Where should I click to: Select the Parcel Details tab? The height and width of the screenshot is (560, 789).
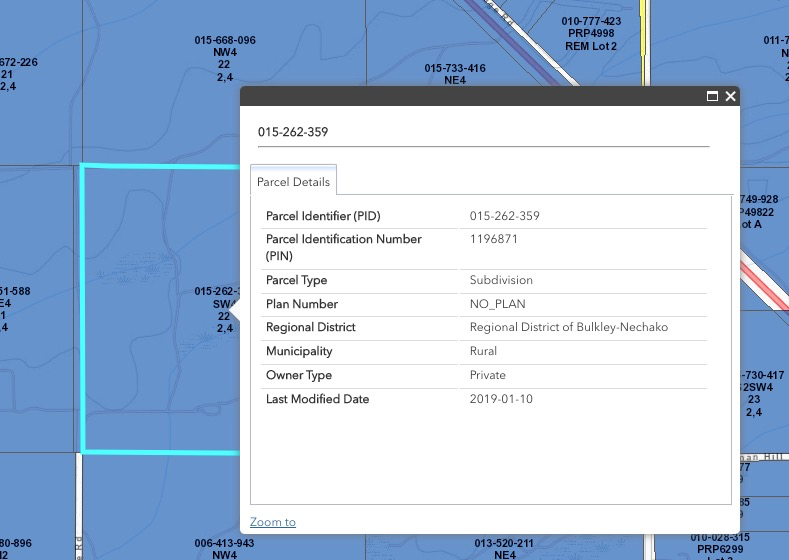click(x=293, y=182)
